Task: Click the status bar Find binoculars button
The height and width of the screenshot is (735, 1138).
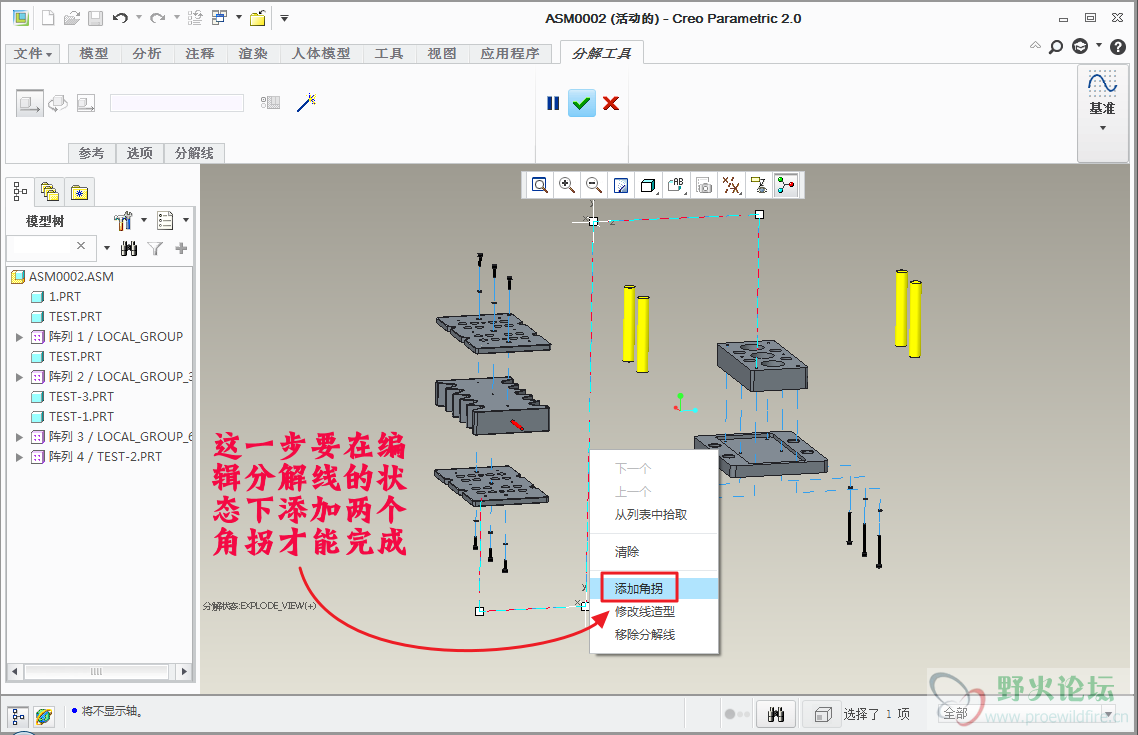Action: coord(776,715)
